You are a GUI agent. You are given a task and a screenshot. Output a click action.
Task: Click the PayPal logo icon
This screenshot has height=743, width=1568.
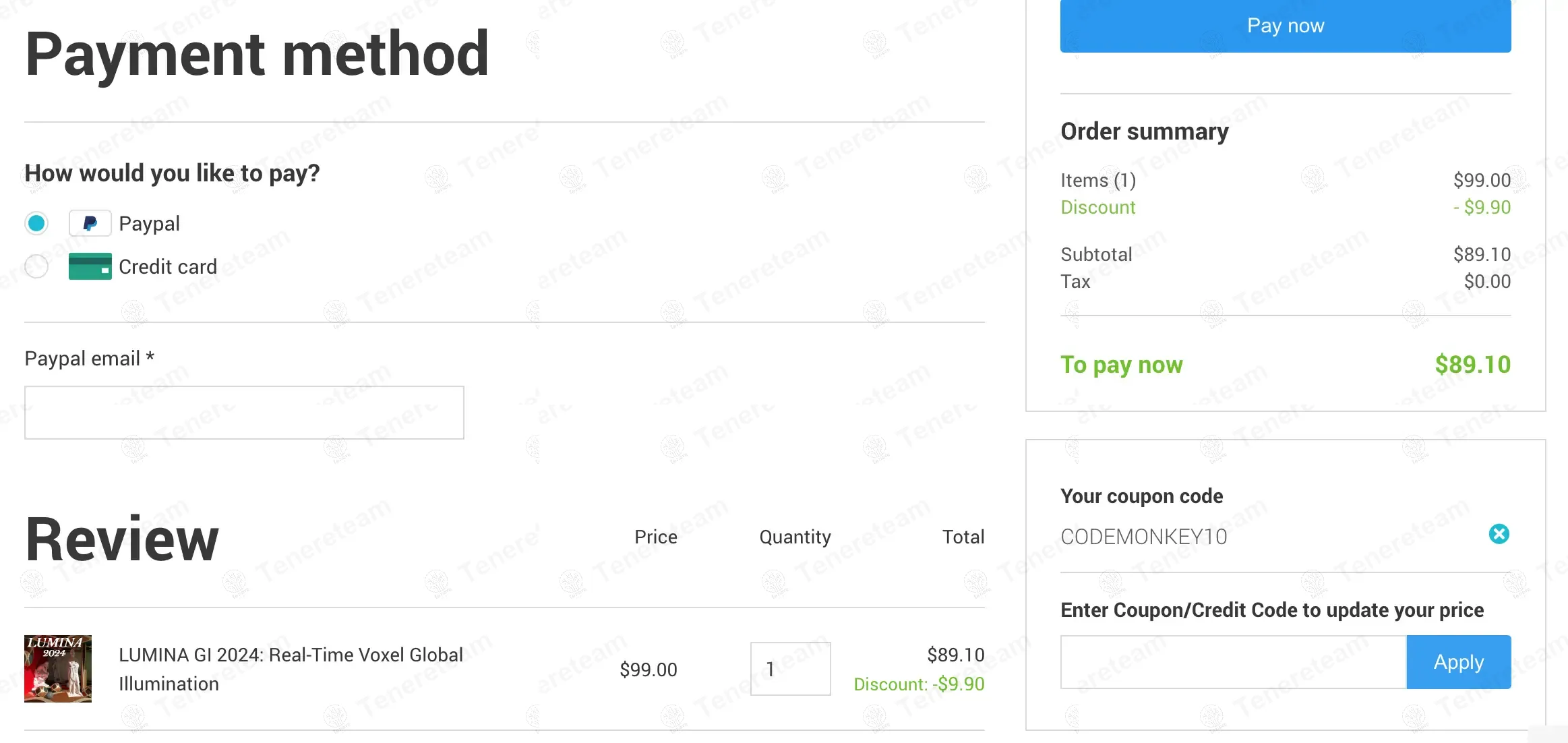[90, 223]
